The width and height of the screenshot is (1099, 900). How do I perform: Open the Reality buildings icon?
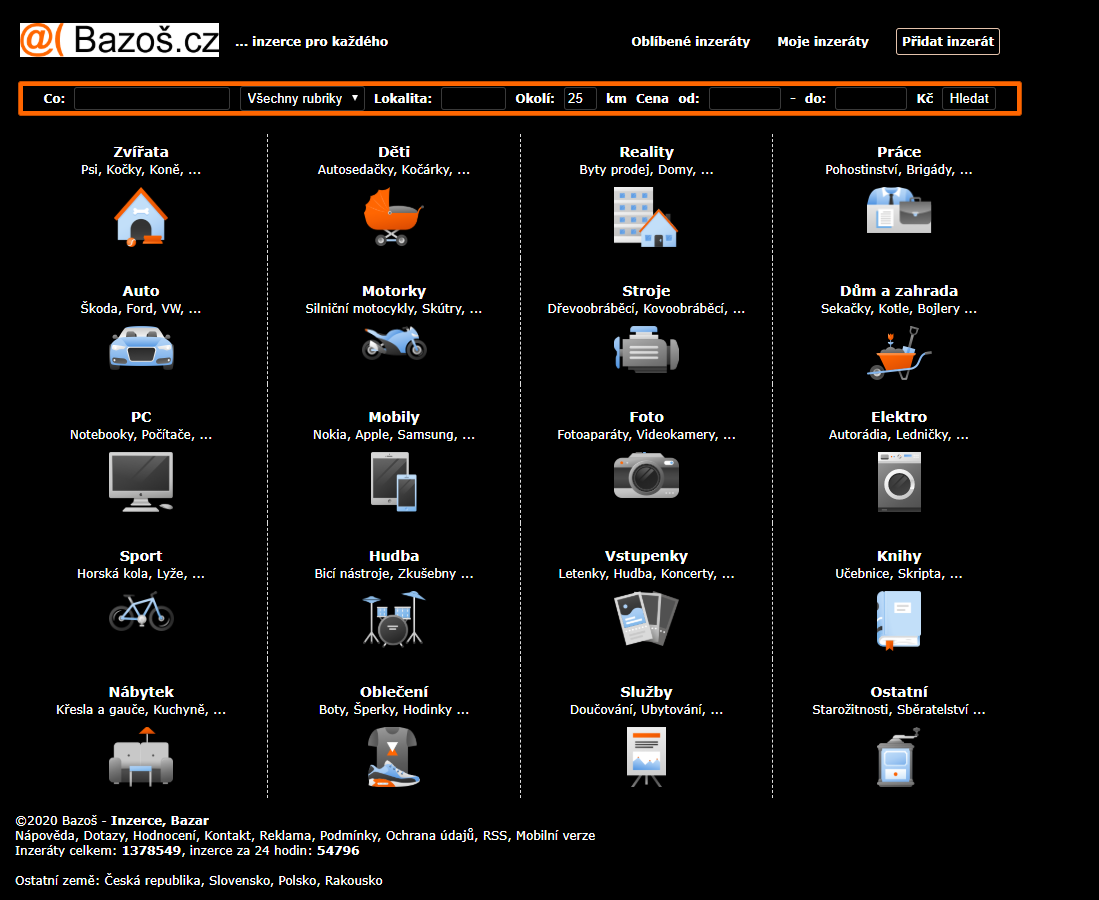(x=646, y=217)
